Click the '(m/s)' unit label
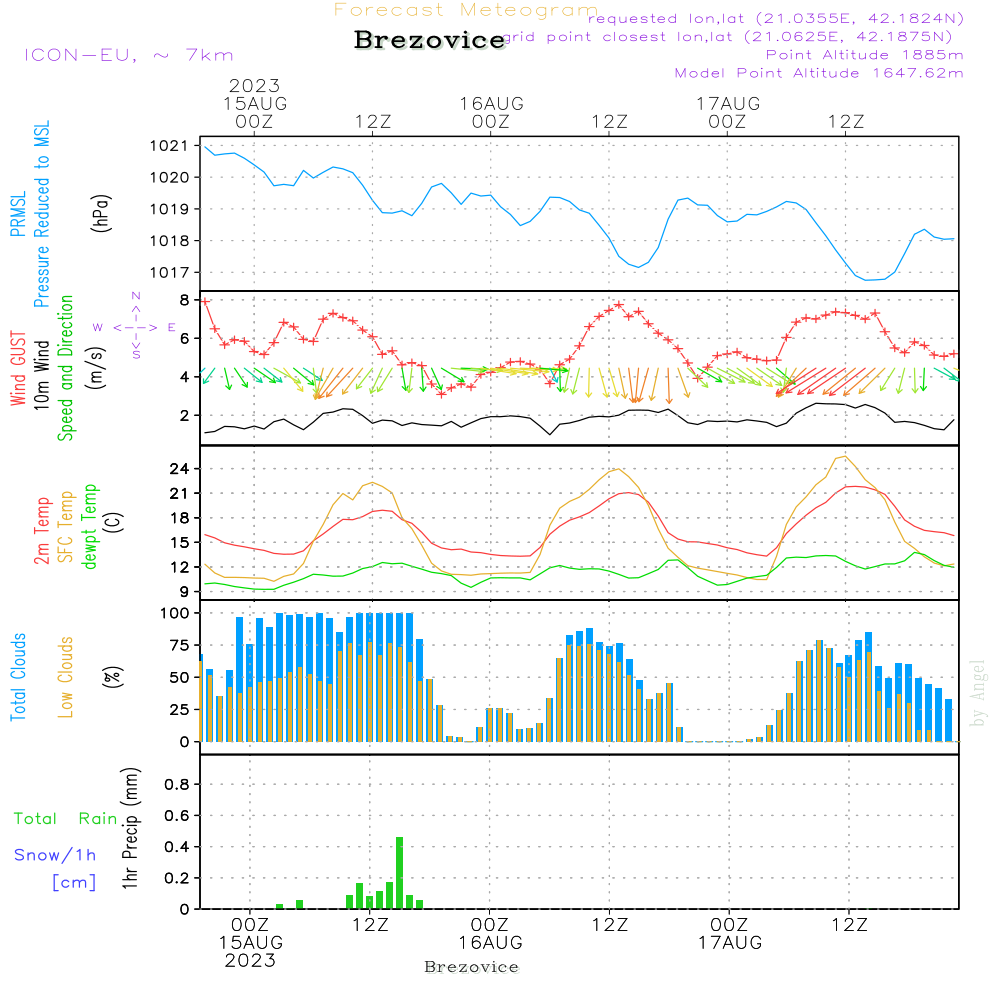 96,368
